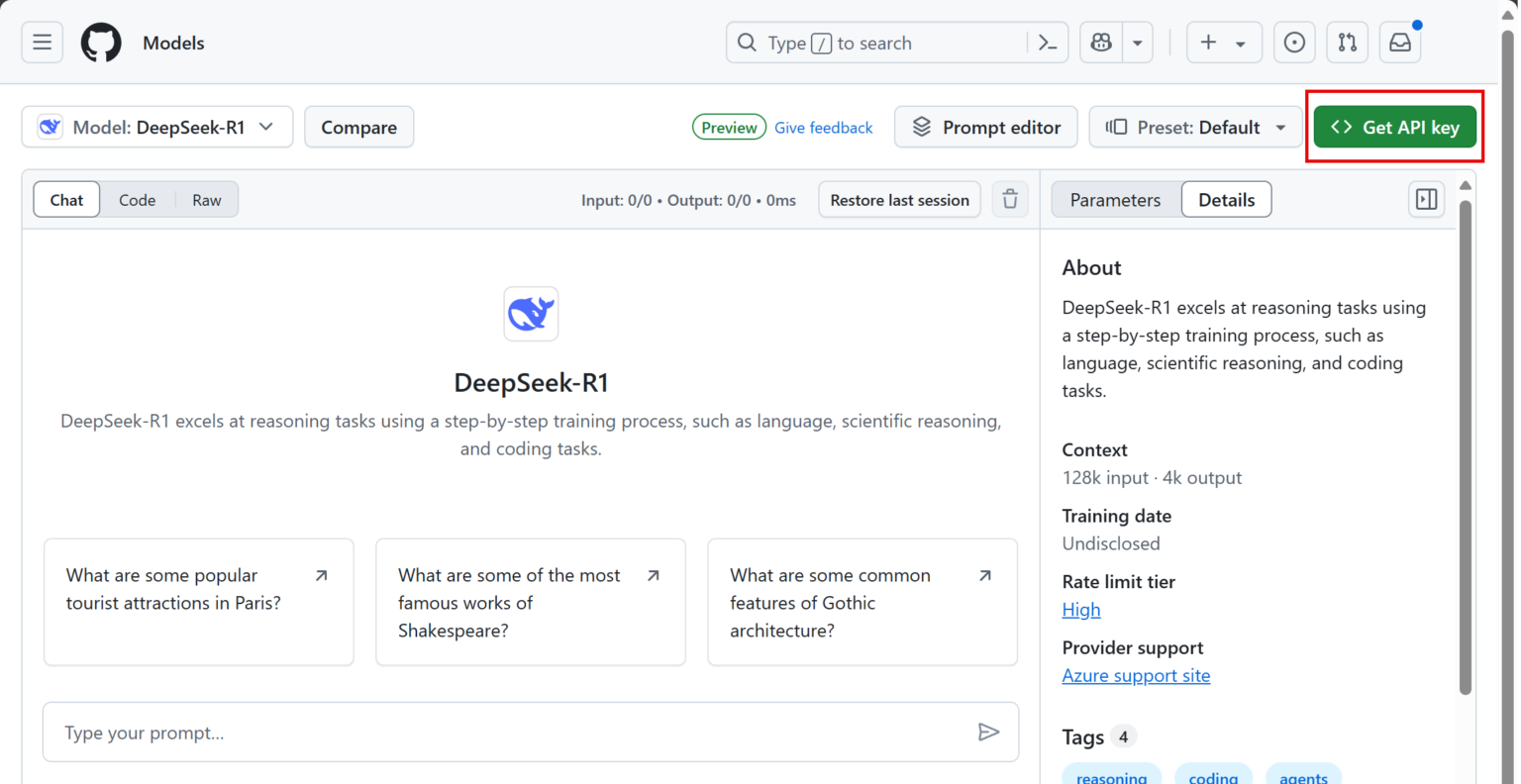Click the GitHub octocat logo

pos(100,42)
